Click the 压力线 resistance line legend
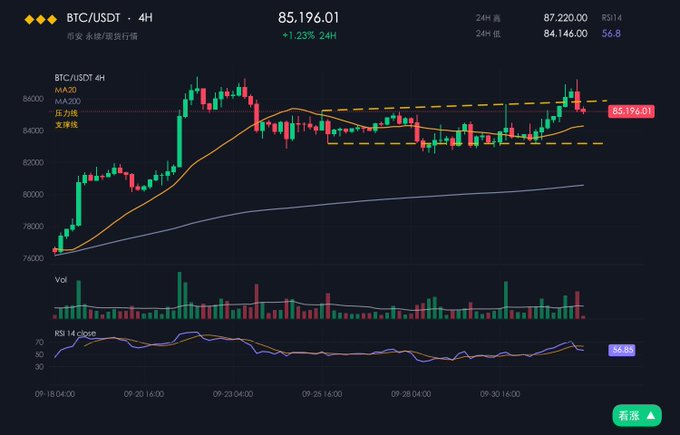 pyautogui.click(x=66, y=113)
